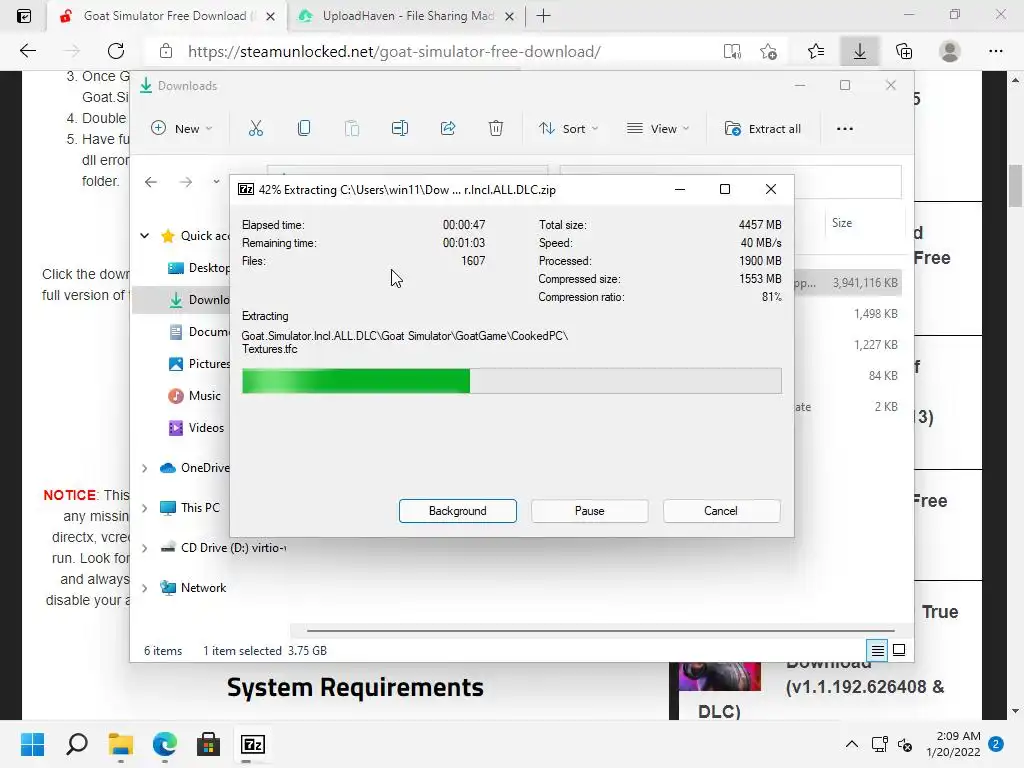Open the View dropdown menu
The height and width of the screenshot is (768, 1024).
coord(658,129)
